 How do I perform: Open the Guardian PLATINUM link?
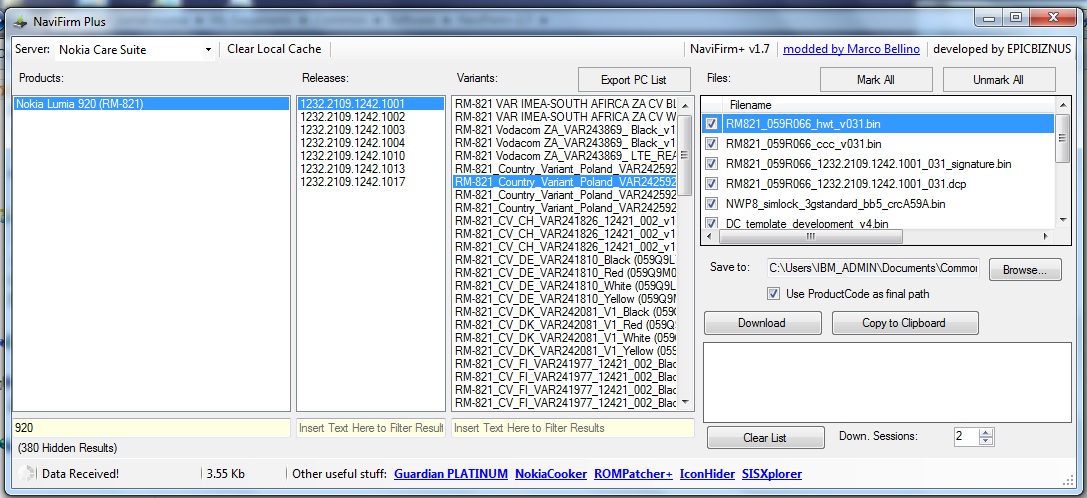point(451,474)
